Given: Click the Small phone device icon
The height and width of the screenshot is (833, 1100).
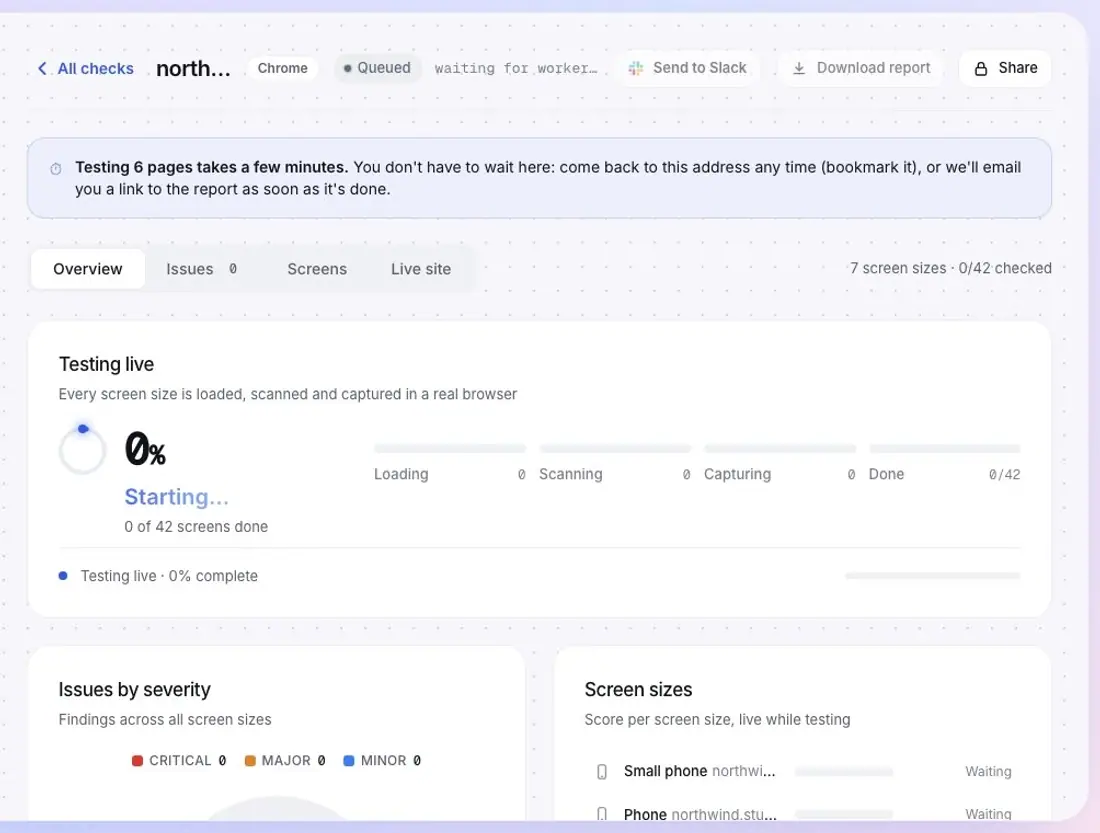Looking at the screenshot, I should pos(602,771).
